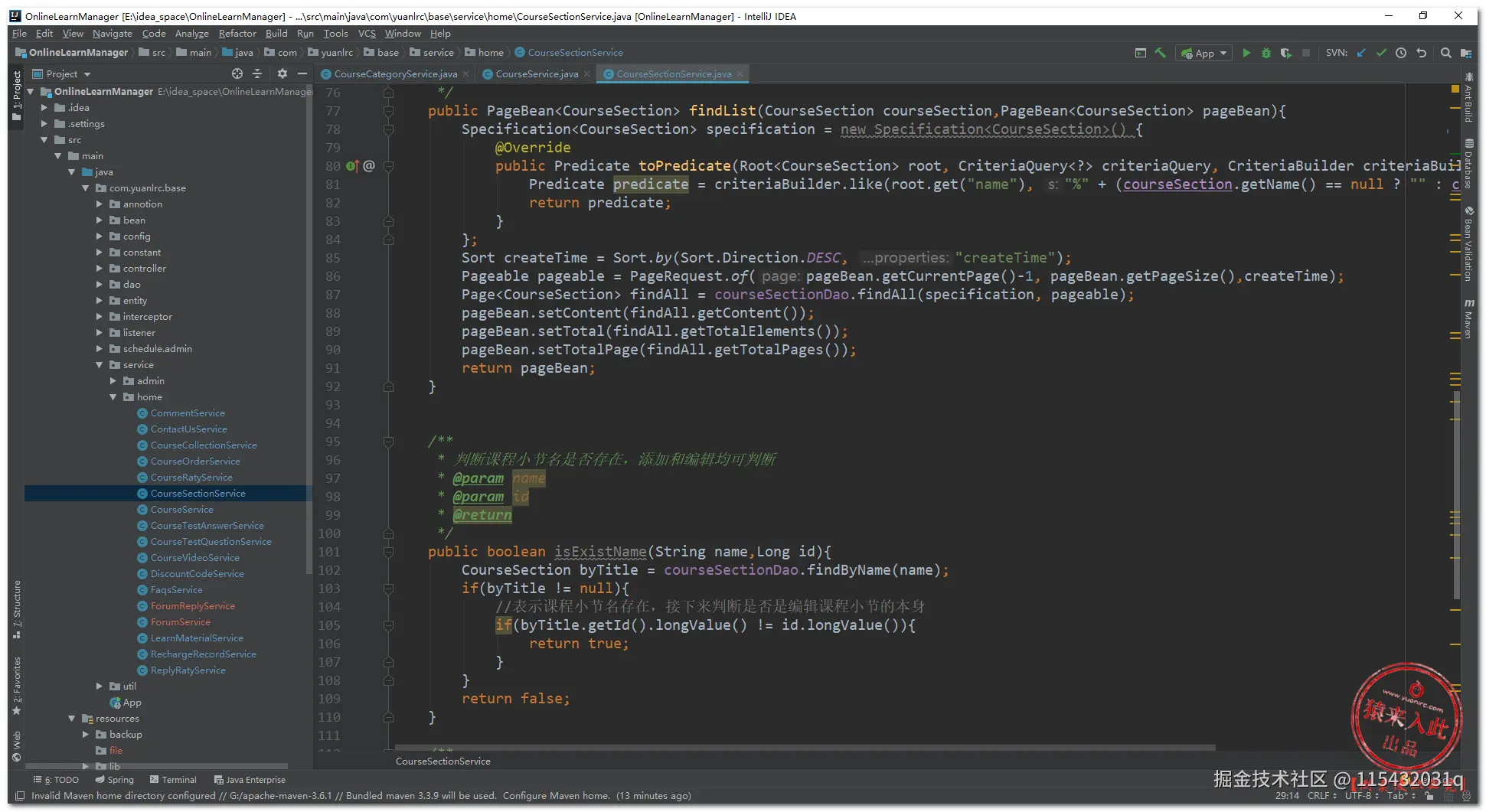
Task: Expand the admin package
Action: point(113,381)
